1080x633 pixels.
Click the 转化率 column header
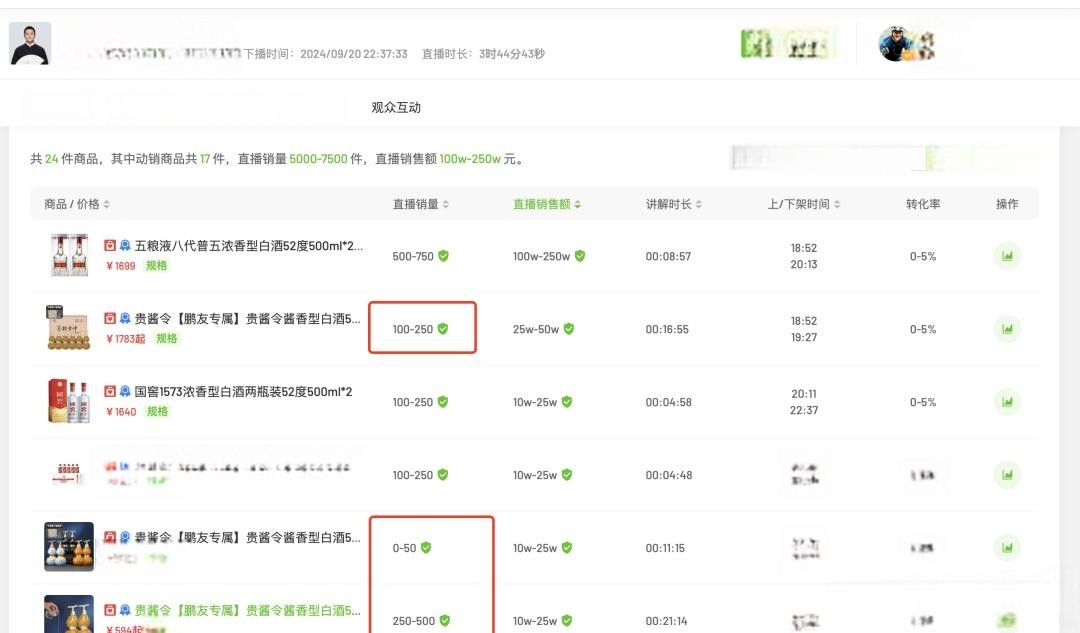coord(923,204)
